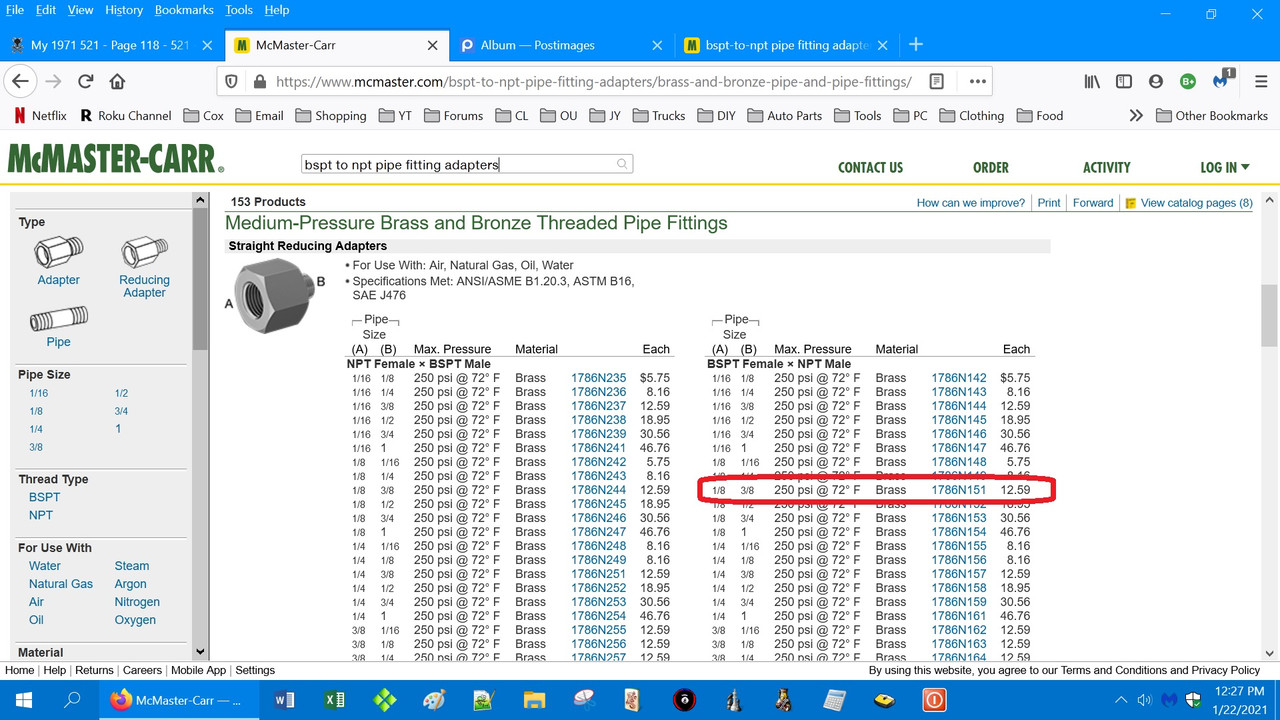The width and height of the screenshot is (1280, 720).
Task: Open File Explorer from the taskbar
Action: 534,700
